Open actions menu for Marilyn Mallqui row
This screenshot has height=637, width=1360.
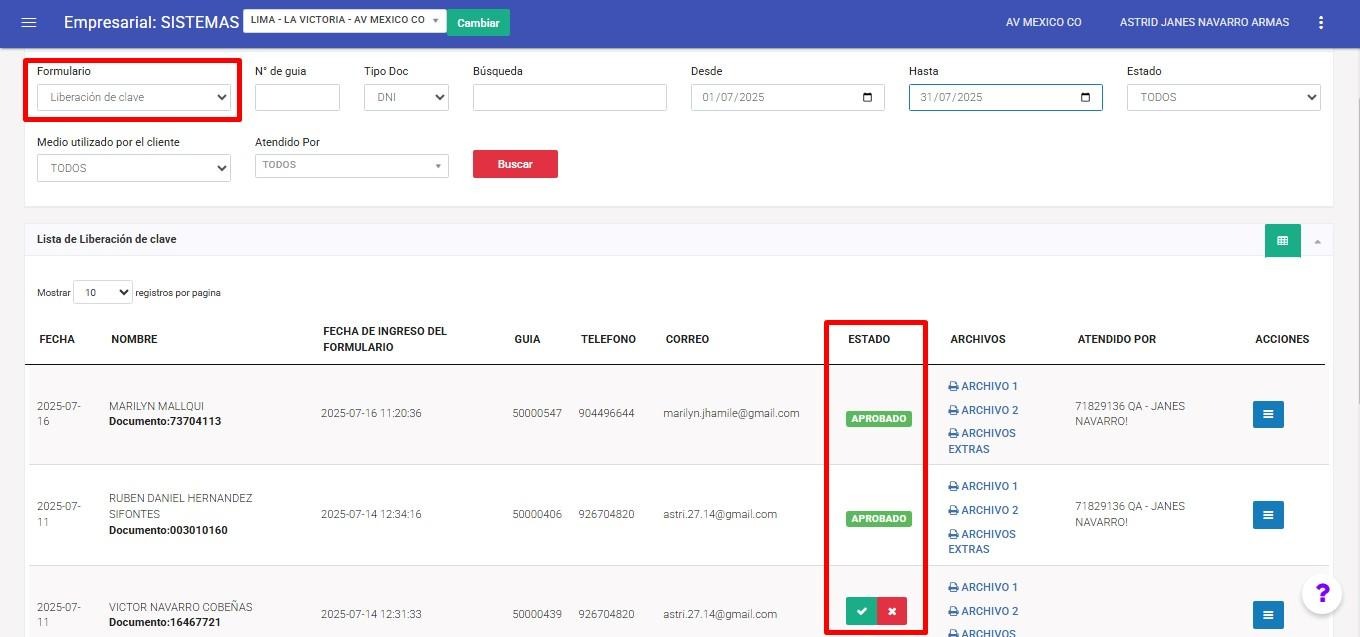coord(1268,414)
